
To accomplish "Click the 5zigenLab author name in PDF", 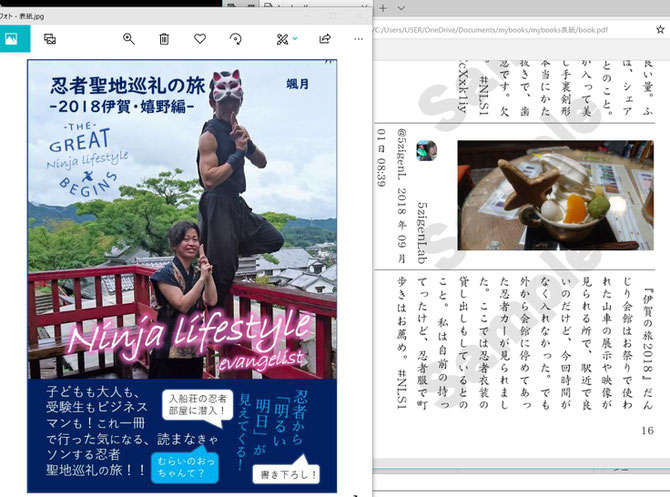I will pos(422,233).
